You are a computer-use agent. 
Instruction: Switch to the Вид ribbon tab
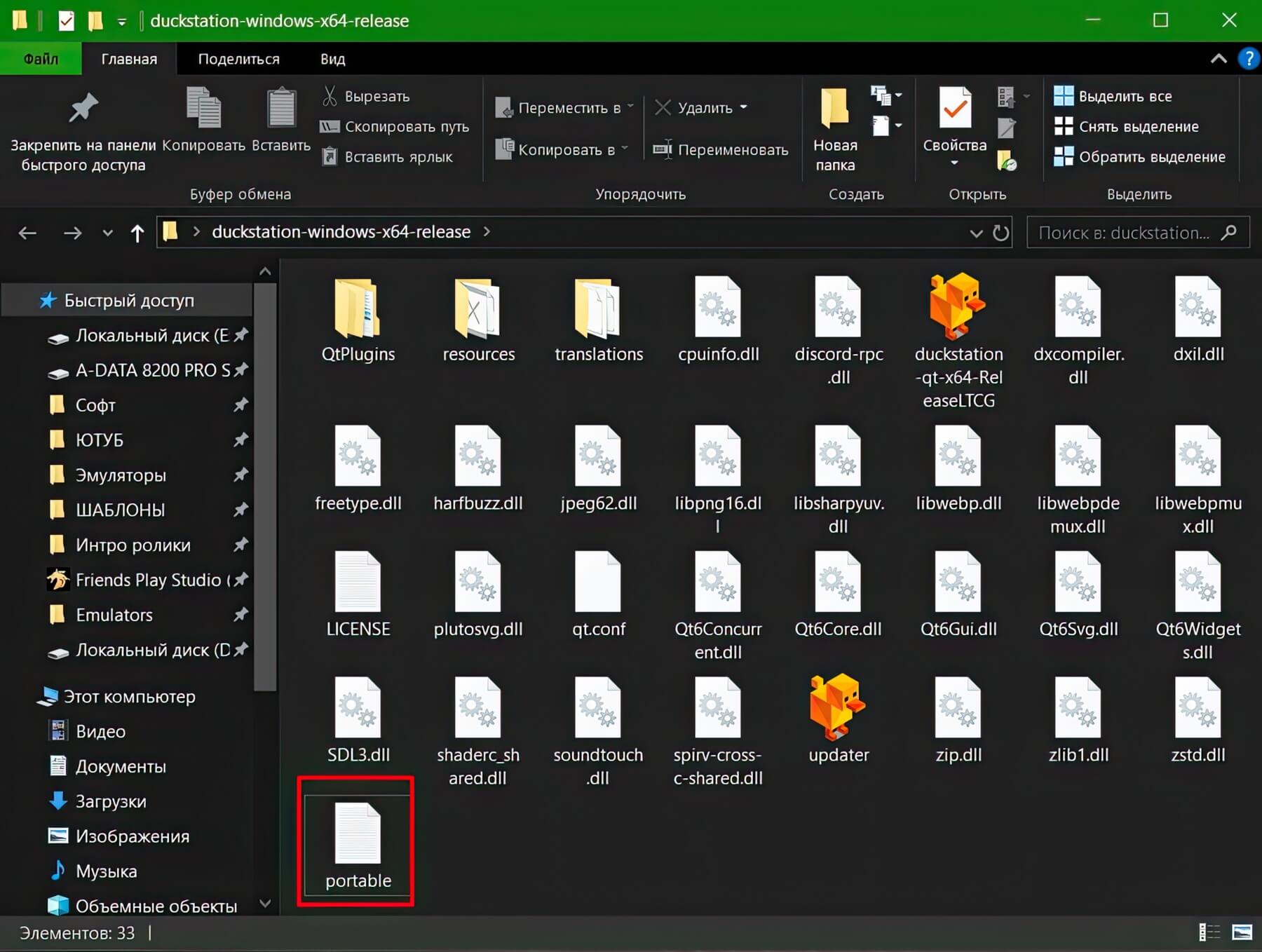click(x=333, y=59)
